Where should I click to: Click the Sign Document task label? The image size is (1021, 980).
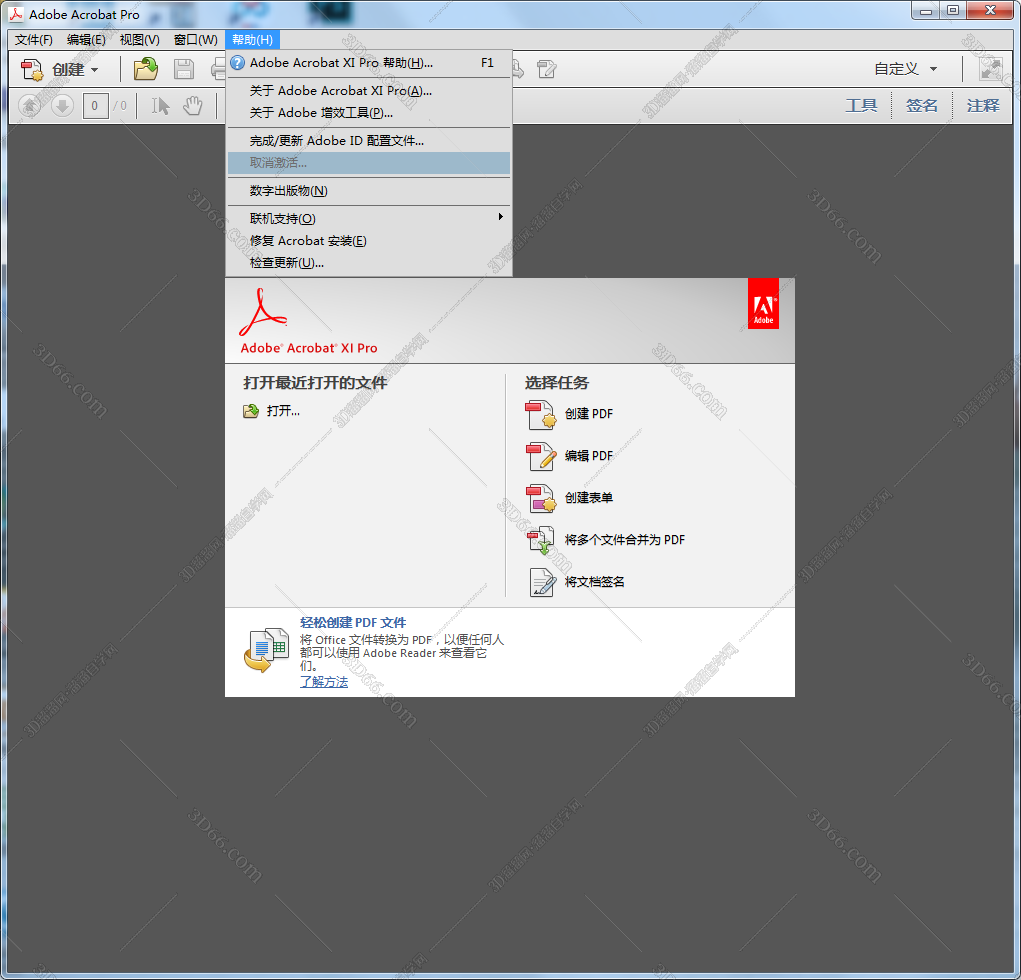point(594,581)
